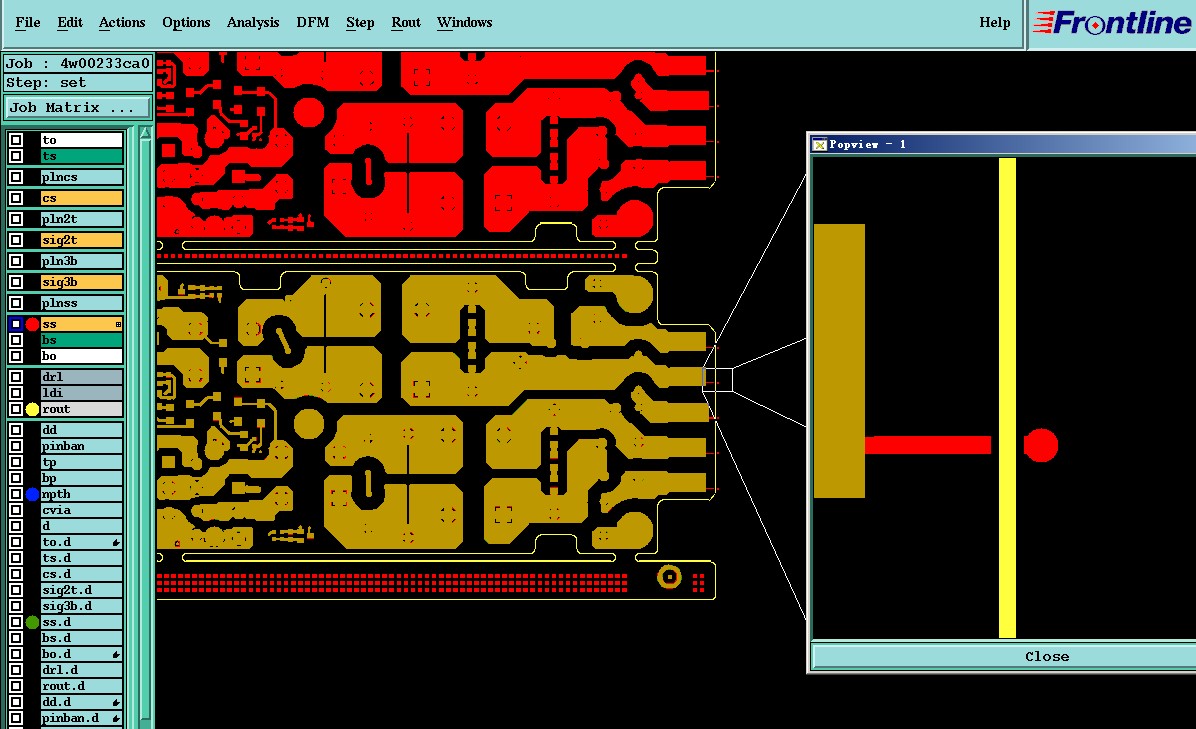Viewport: 1196px width, 729px height.
Task: Select the sig3b layer name
Action: (82, 282)
